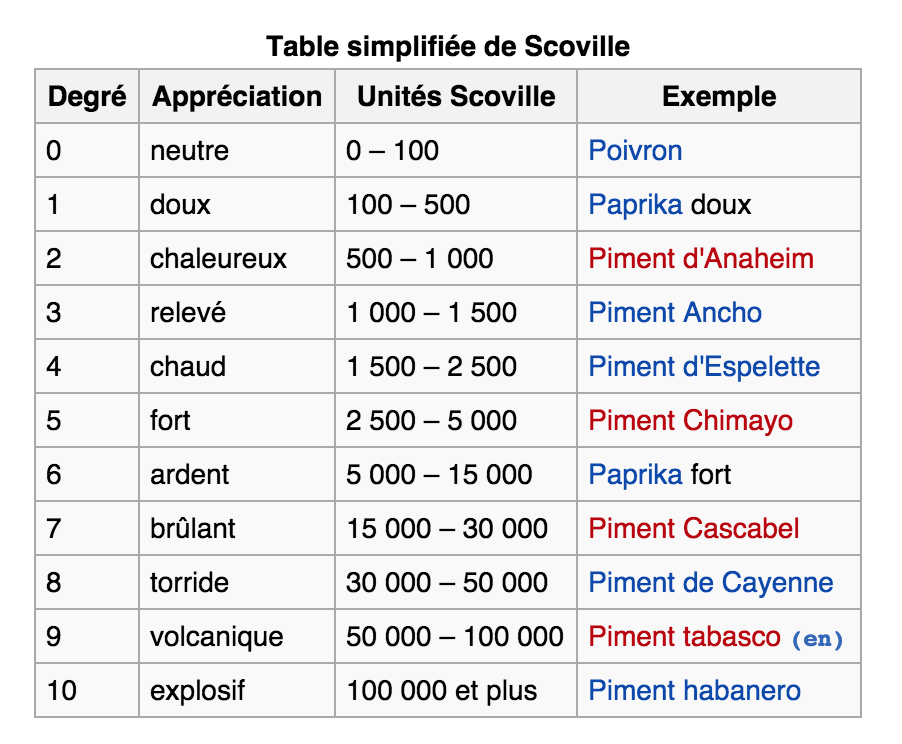Click the Piment Chimayo red link

pos(690,421)
